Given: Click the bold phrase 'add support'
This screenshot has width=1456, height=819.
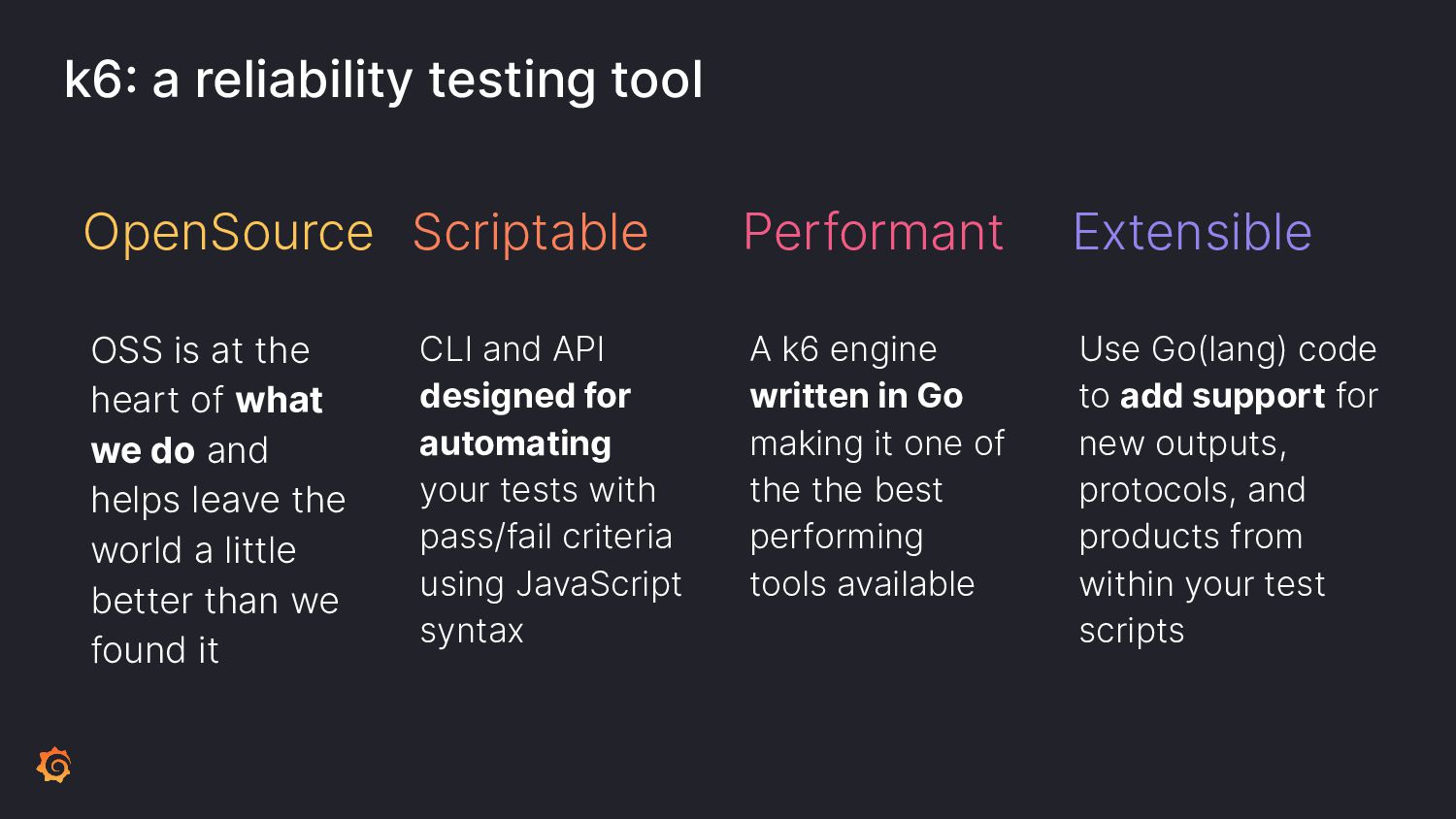Looking at the screenshot, I should coord(1222,396).
